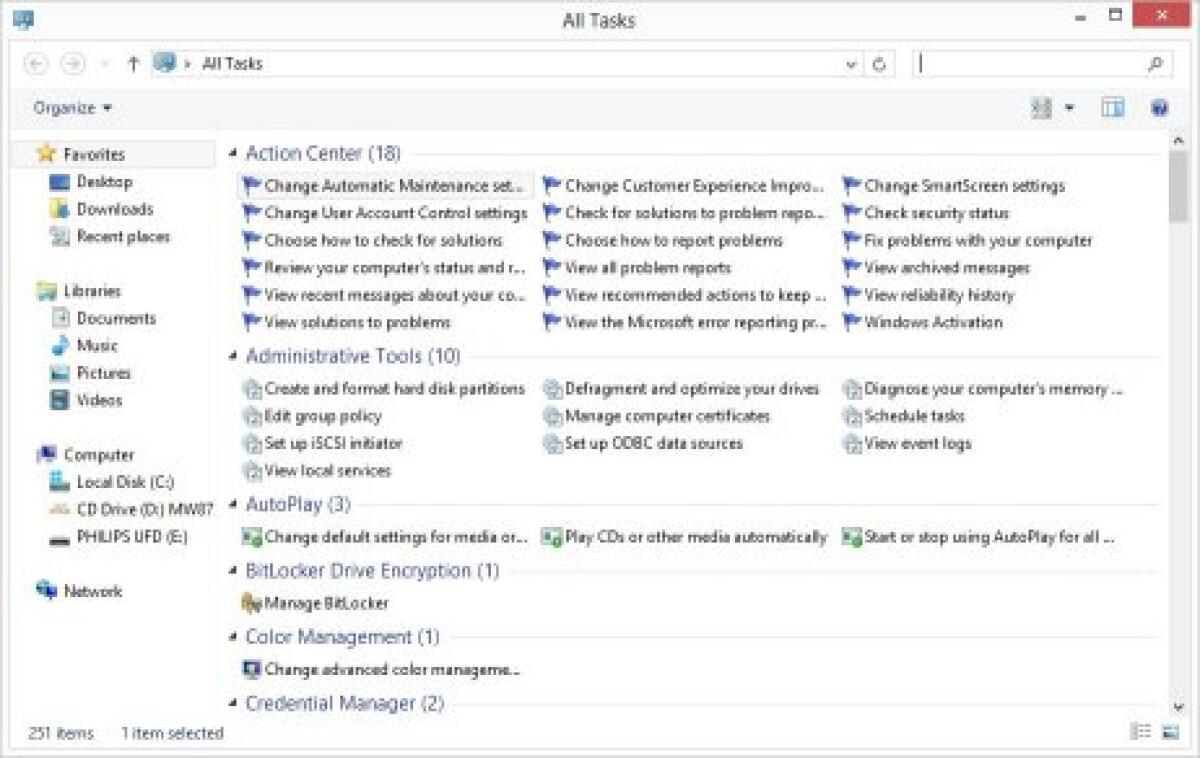Screen dimensions: 1200x758
Task: Toggle the preview pane
Action: point(1111,107)
